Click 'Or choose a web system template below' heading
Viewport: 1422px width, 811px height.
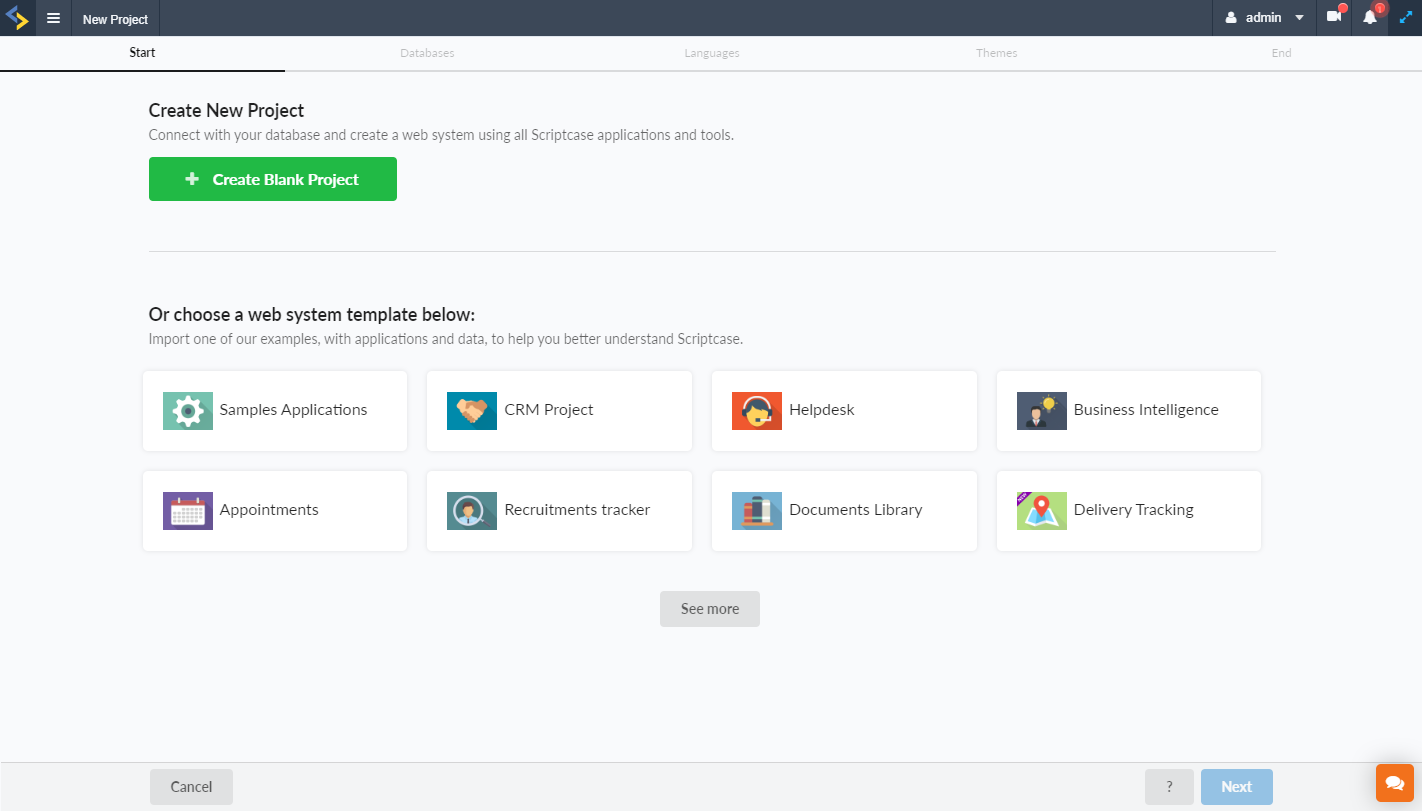point(312,315)
